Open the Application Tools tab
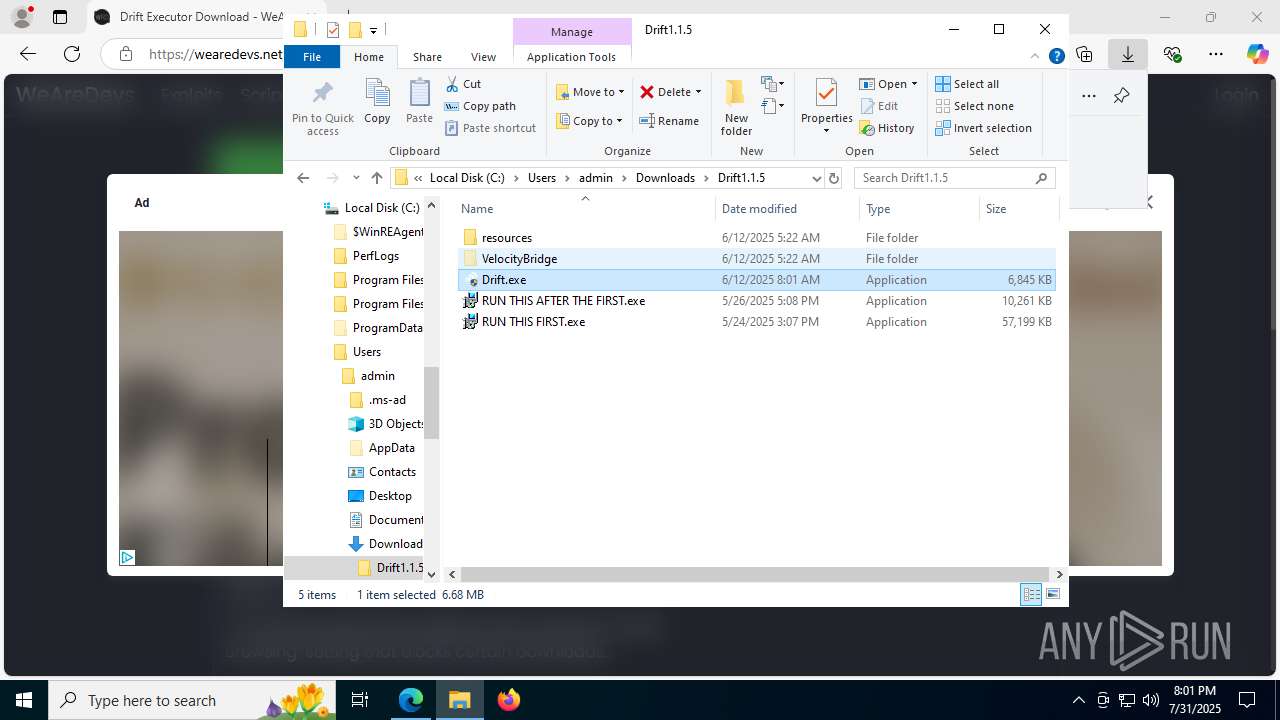This screenshot has width=1280, height=720. coord(571,57)
